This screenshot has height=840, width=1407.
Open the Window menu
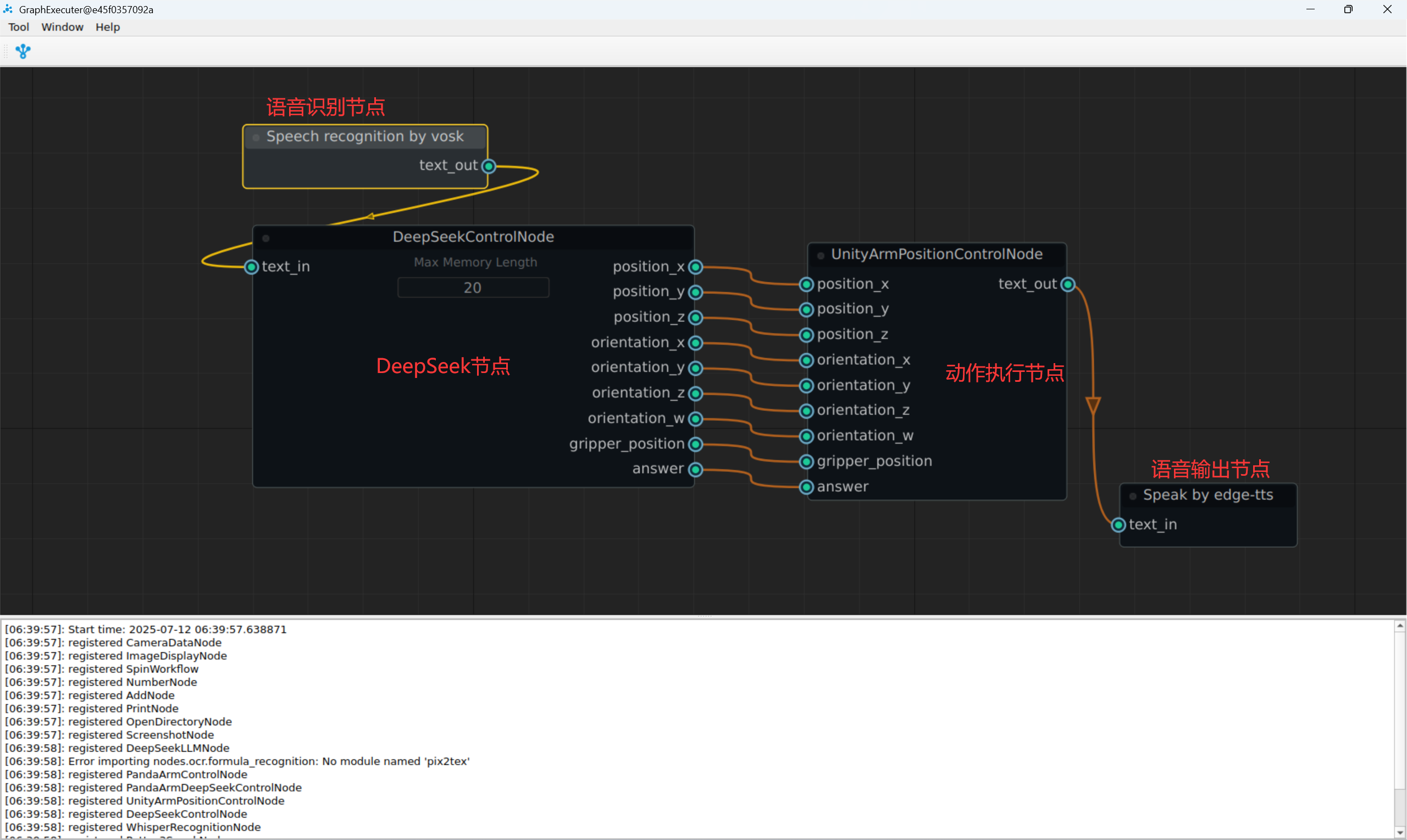tap(62, 27)
